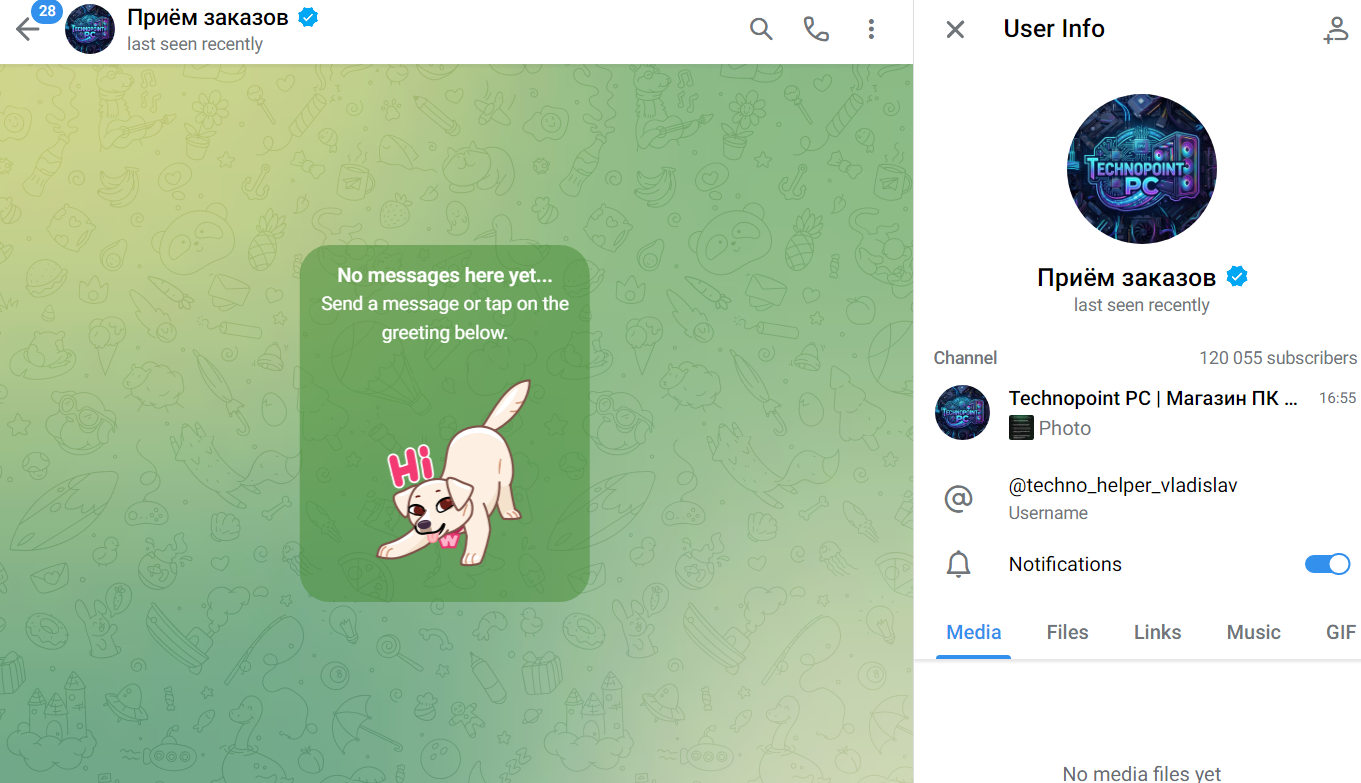Click the add contact icon
Viewport: 1361px width, 783px height.
pyautogui.click(x=1335, y=30)
